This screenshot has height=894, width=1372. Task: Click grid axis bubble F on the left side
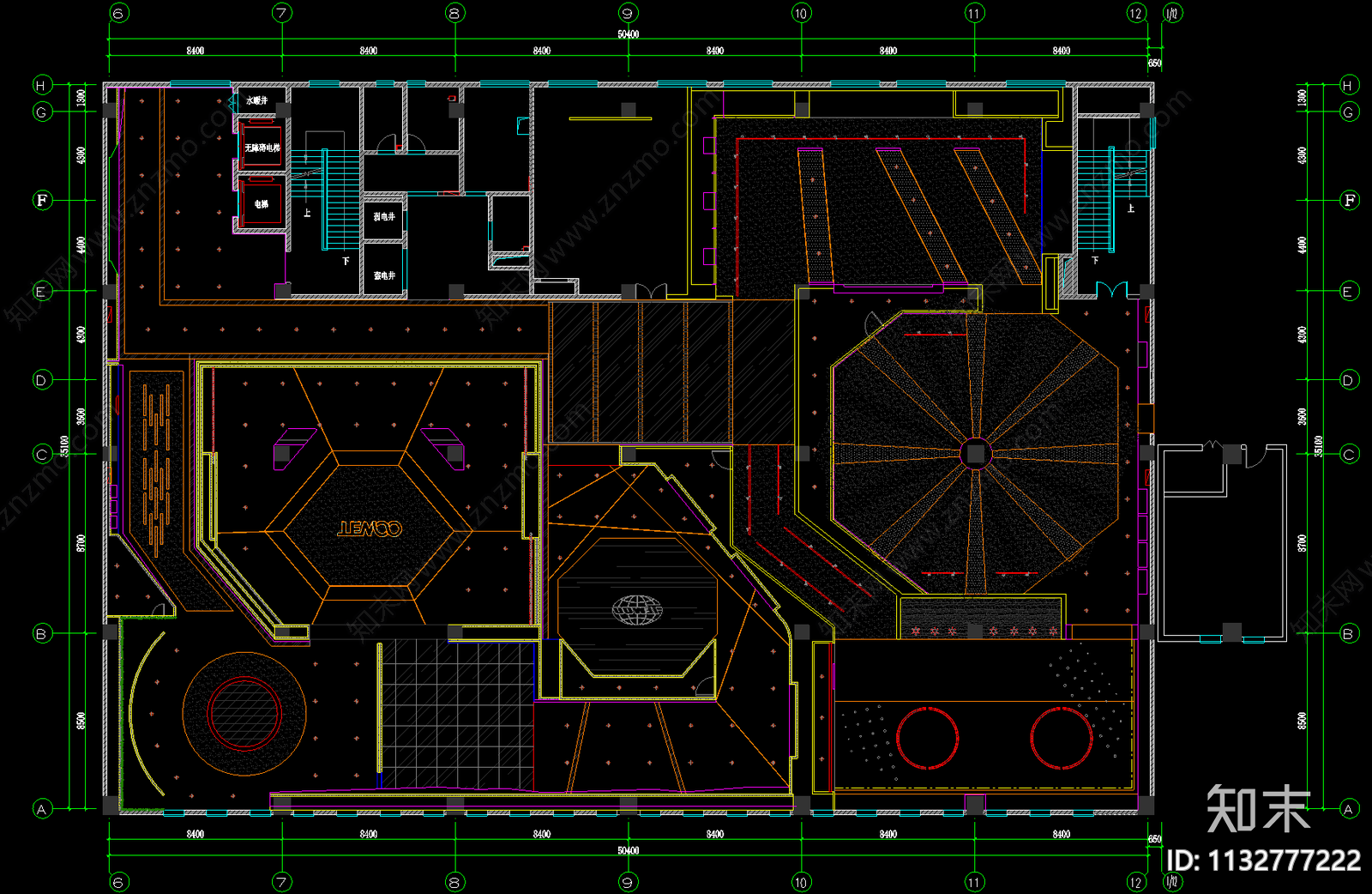41,200
